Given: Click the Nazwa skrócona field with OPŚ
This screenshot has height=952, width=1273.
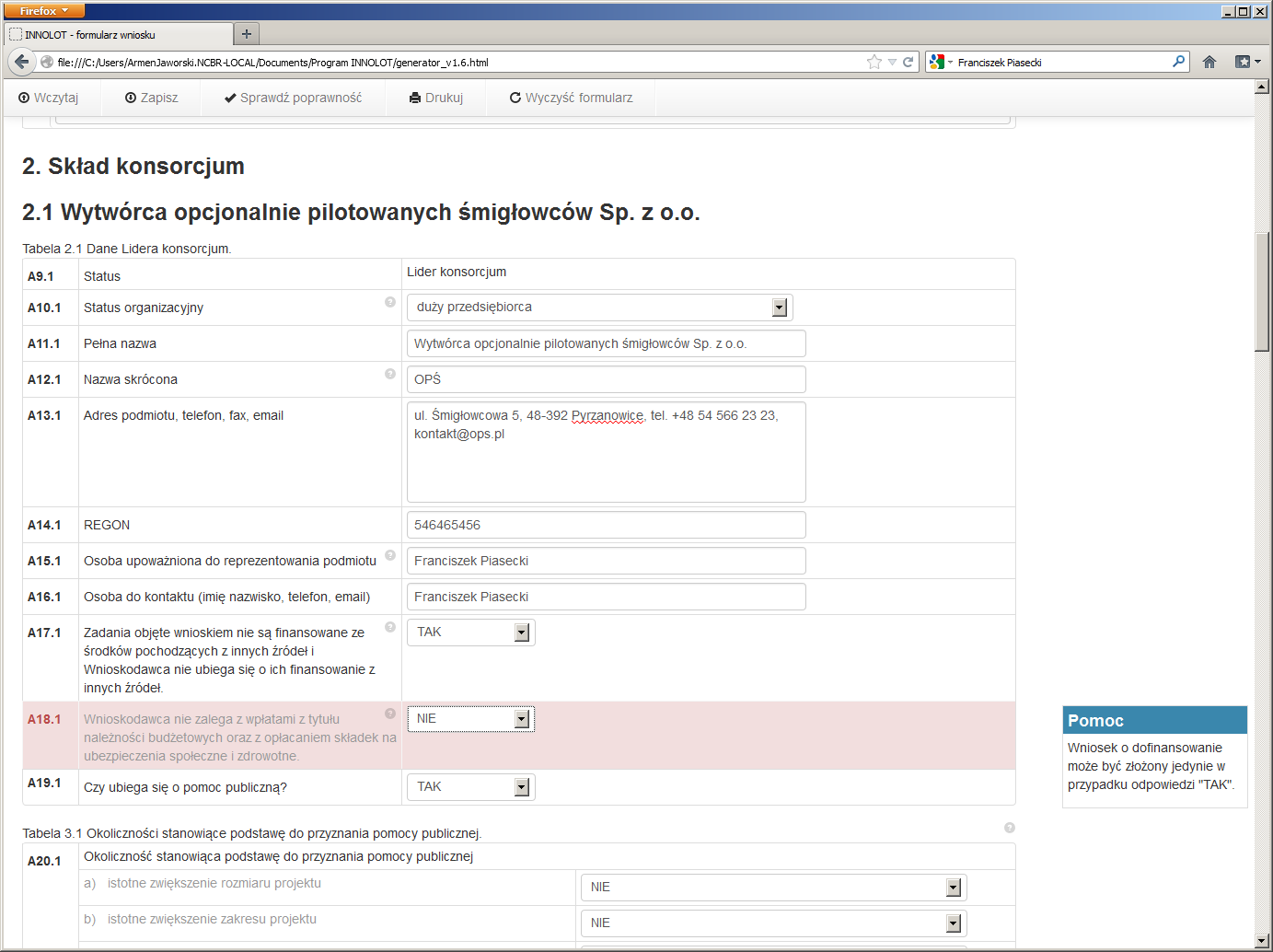Looking at the screenshot, I should tap(606, 379).
